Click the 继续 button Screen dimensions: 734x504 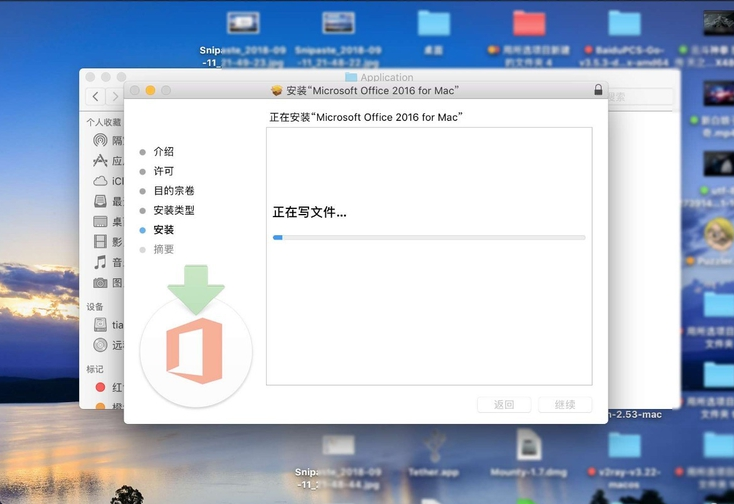coord(565,405)
